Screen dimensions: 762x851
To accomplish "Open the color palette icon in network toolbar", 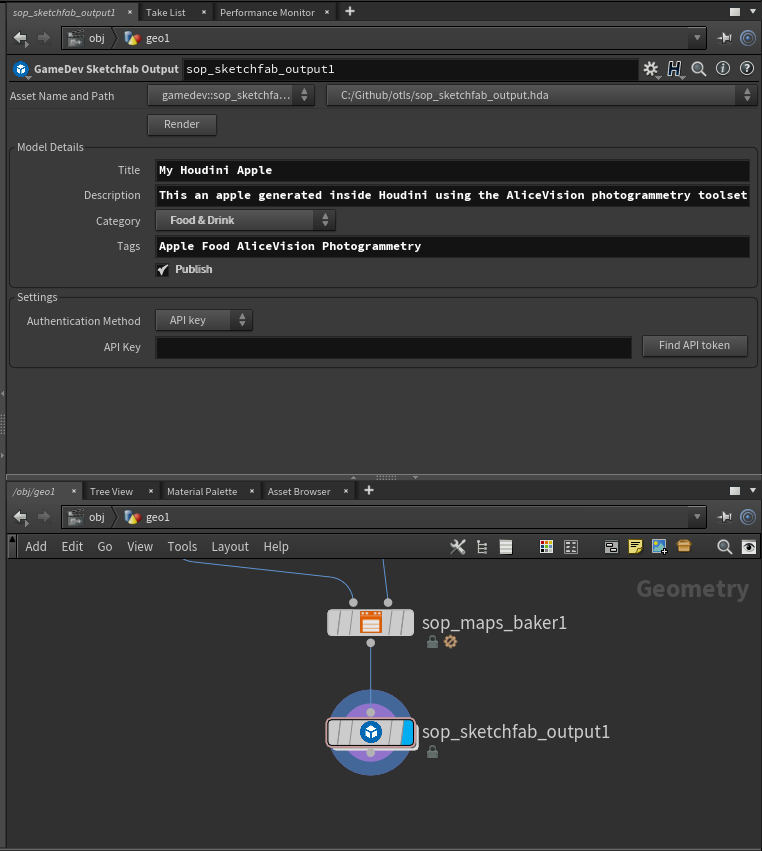I will (547, 547).
